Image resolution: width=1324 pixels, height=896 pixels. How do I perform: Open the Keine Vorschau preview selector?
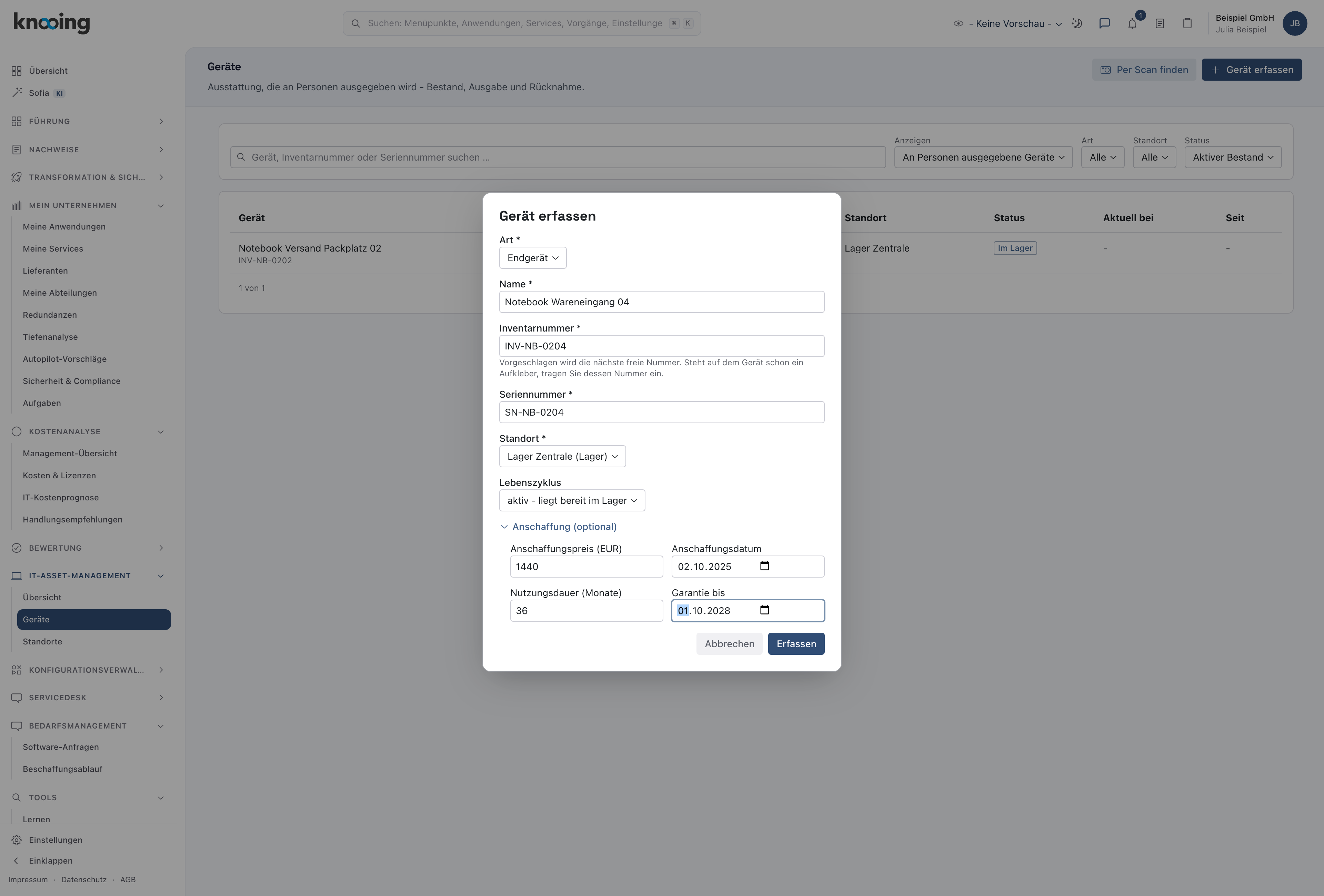[1007, 23]
